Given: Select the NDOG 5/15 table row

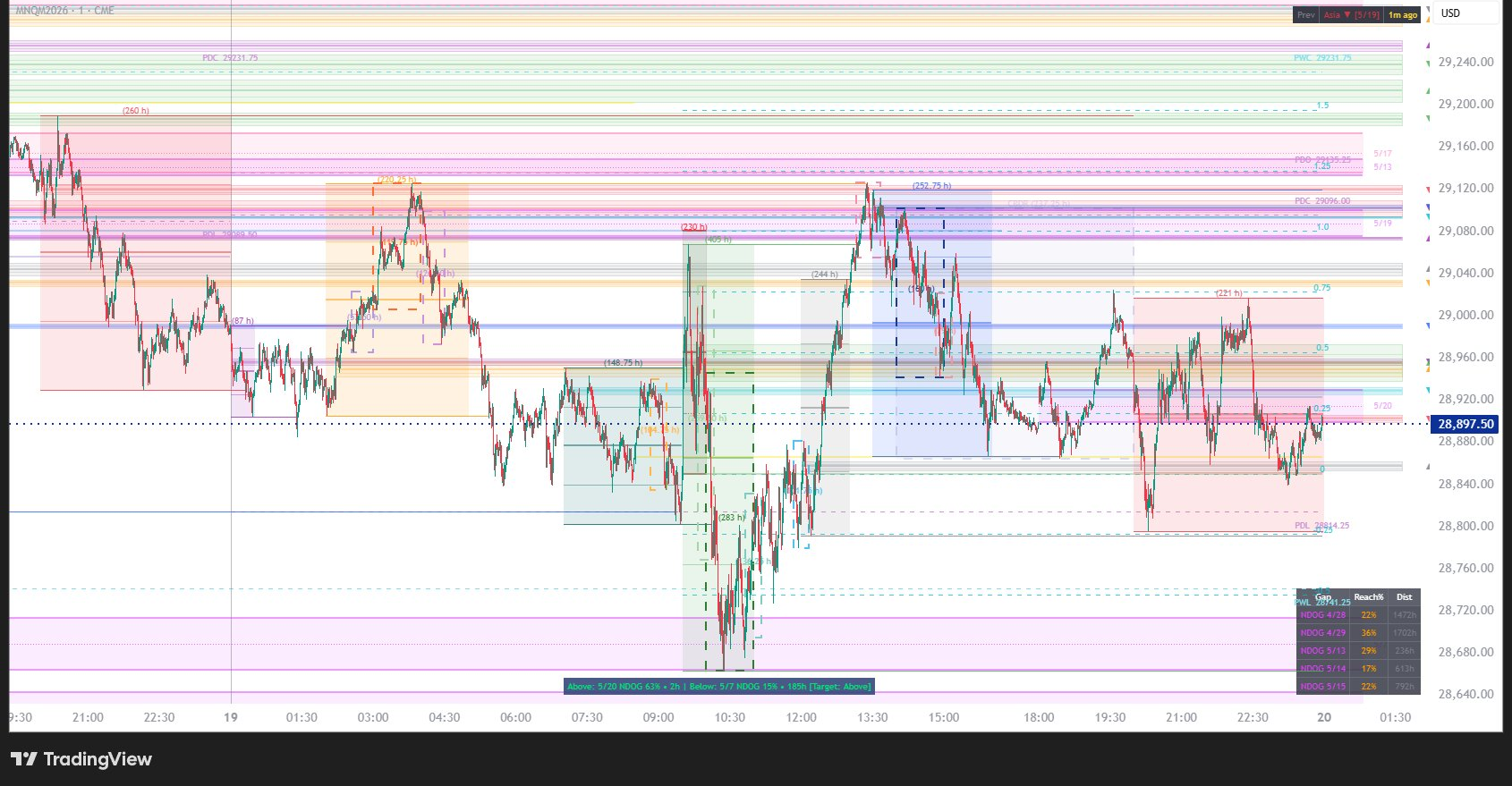Looking at the screenshot, I should [1358, 687].
